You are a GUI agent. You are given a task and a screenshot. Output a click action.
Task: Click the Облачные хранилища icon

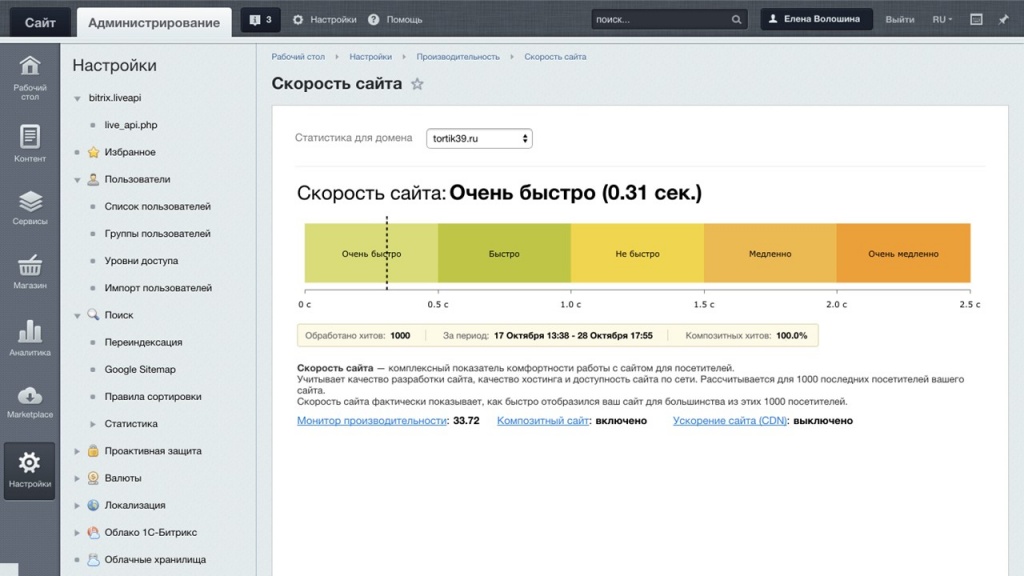point(93,560)
